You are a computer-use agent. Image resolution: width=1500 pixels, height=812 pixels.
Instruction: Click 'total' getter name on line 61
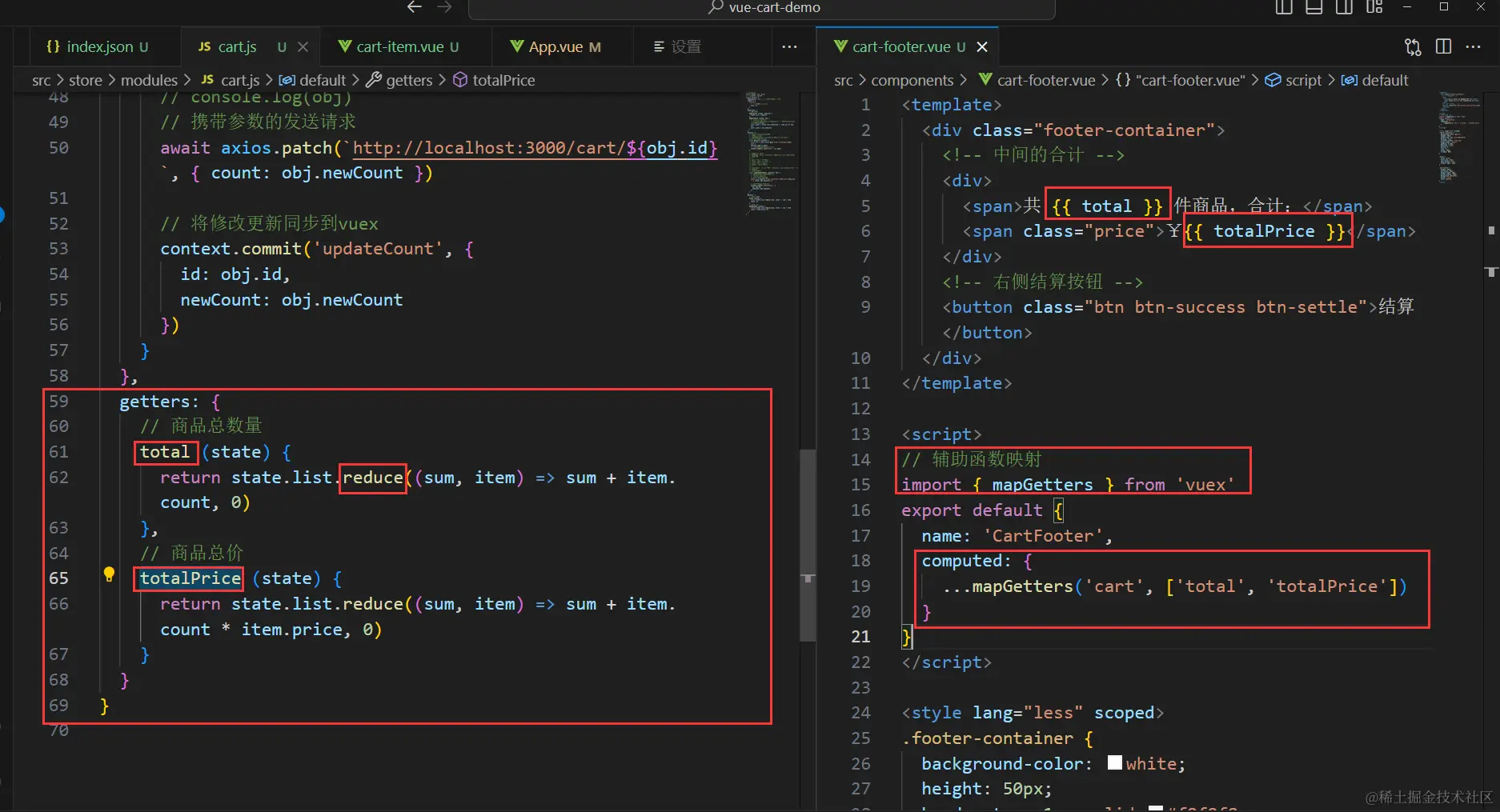165,452
